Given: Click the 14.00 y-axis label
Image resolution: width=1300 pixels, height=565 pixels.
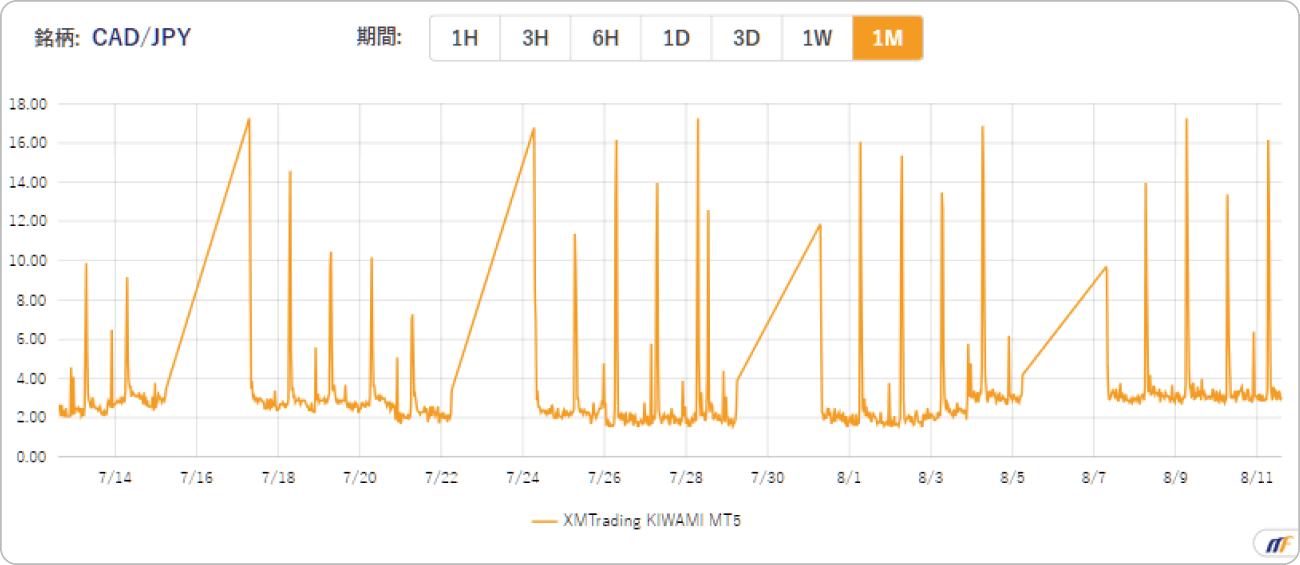Looking at the screenshot, I should 28,182.
